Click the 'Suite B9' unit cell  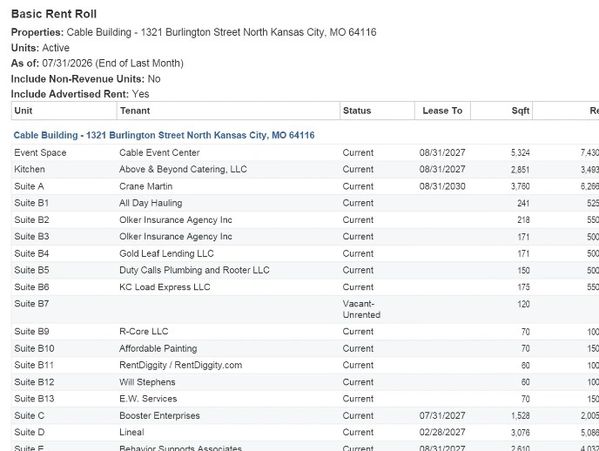pyautogui.click(x=32, y=331)
